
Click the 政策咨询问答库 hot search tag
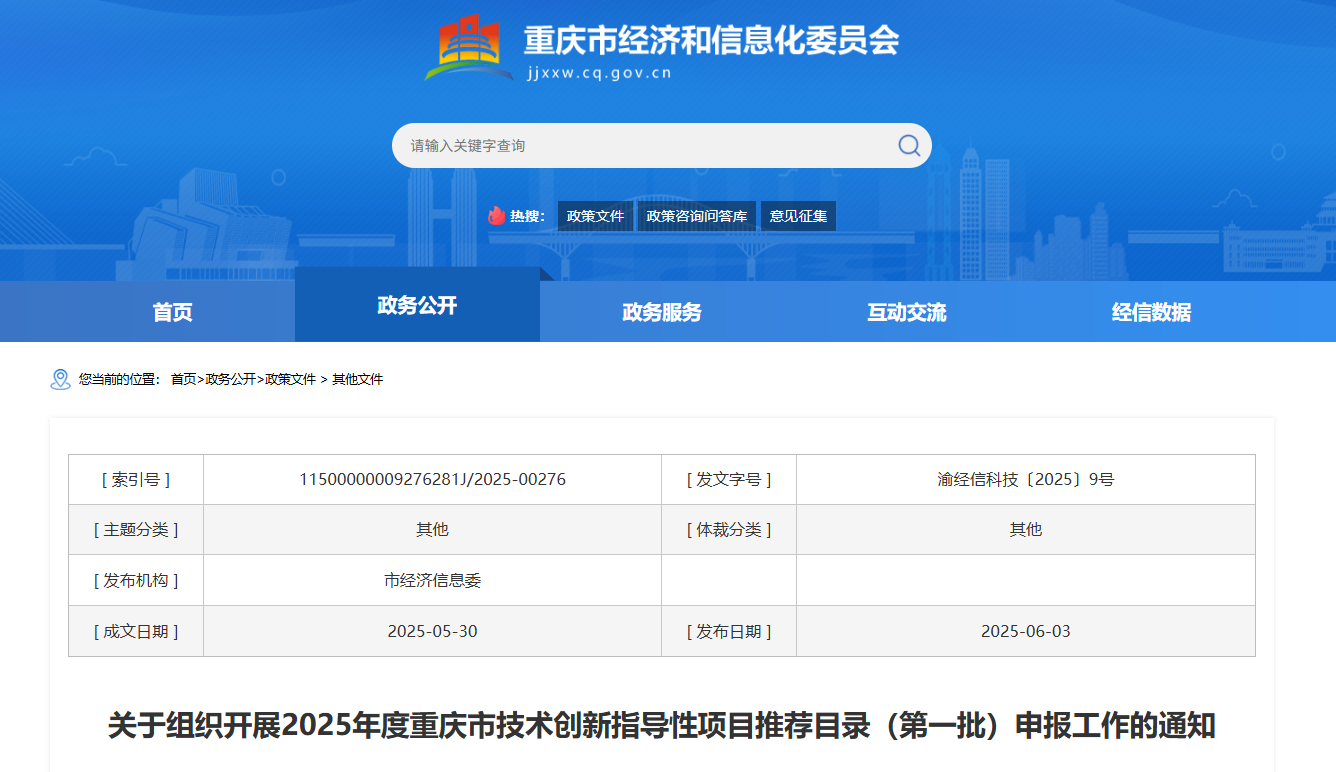coord(697,216)
